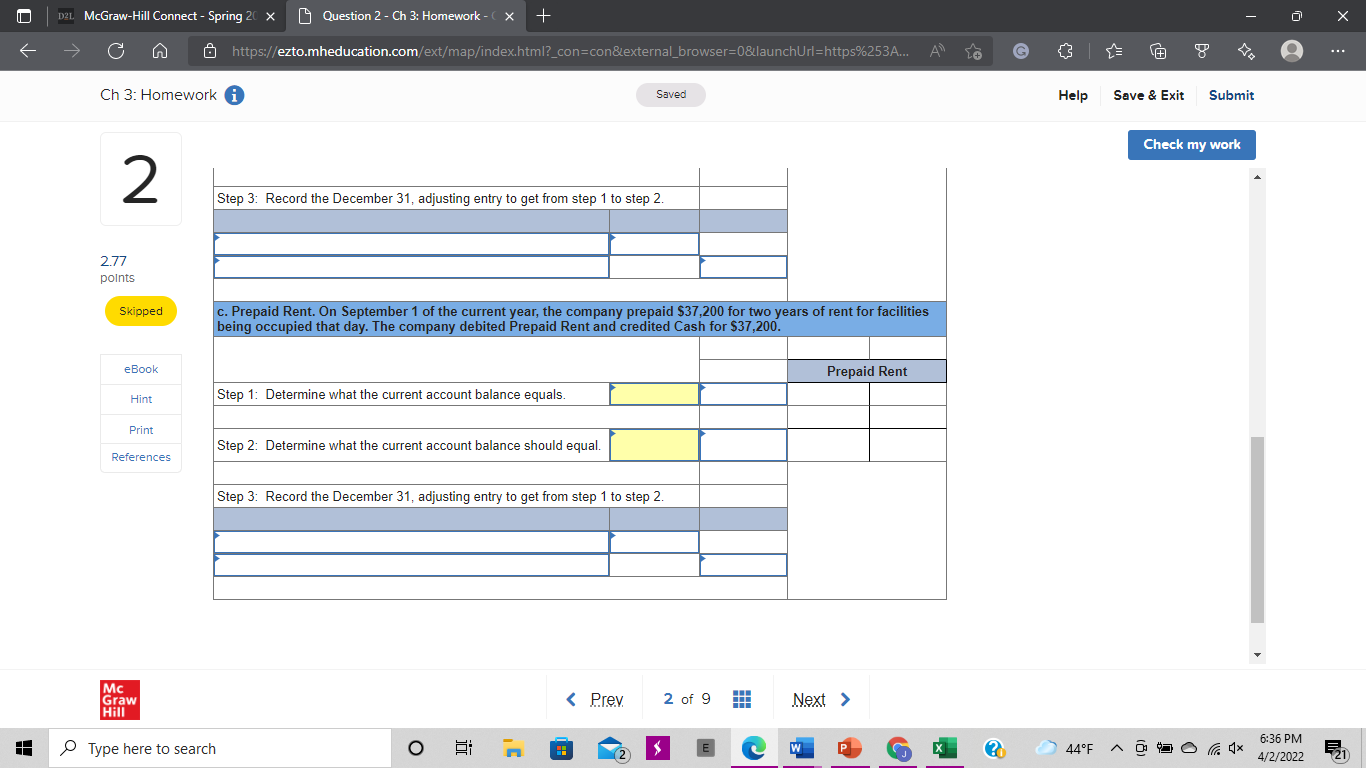Click the Skipped status badge
This screenshot has height=768, width=1366.
(141, 311)
